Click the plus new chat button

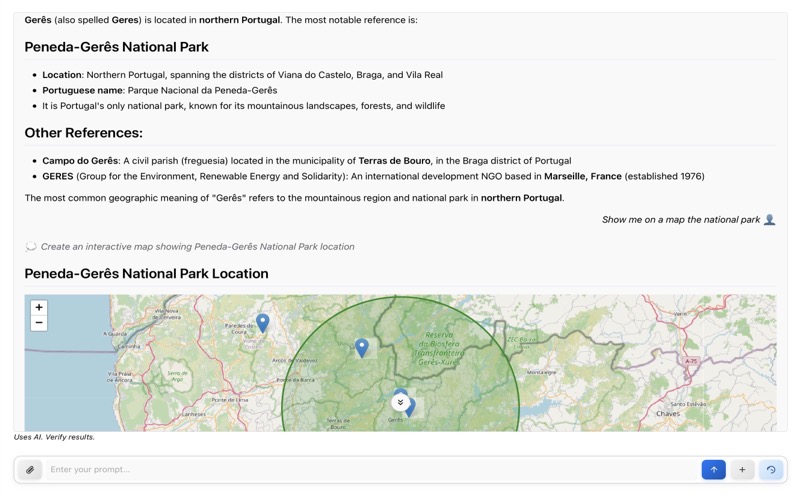point(742,470)
